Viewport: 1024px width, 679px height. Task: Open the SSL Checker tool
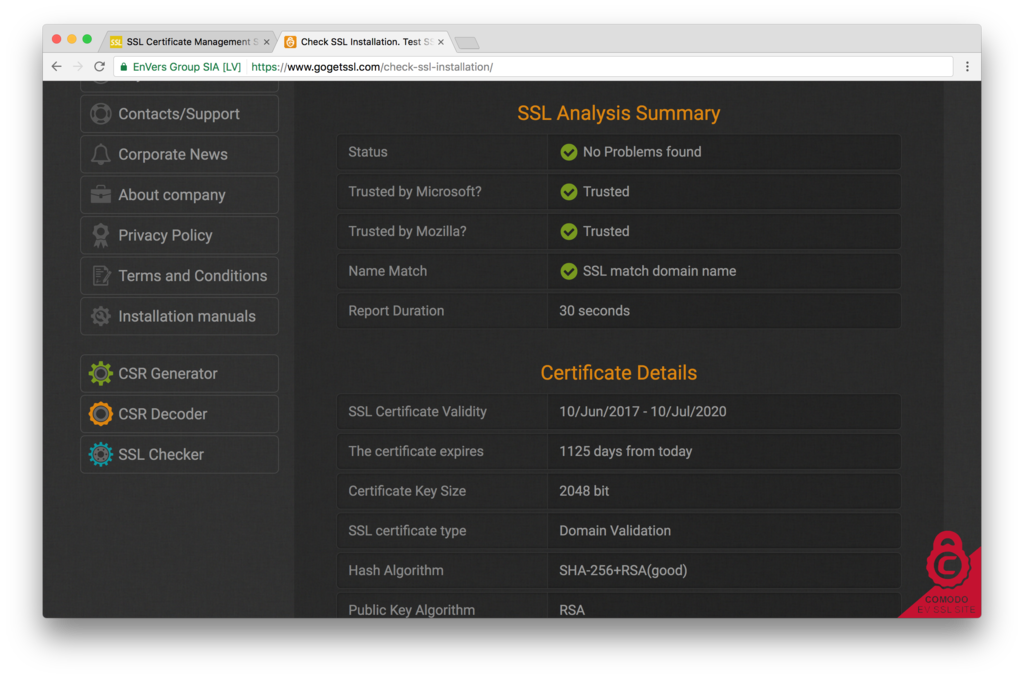[180, 454]
